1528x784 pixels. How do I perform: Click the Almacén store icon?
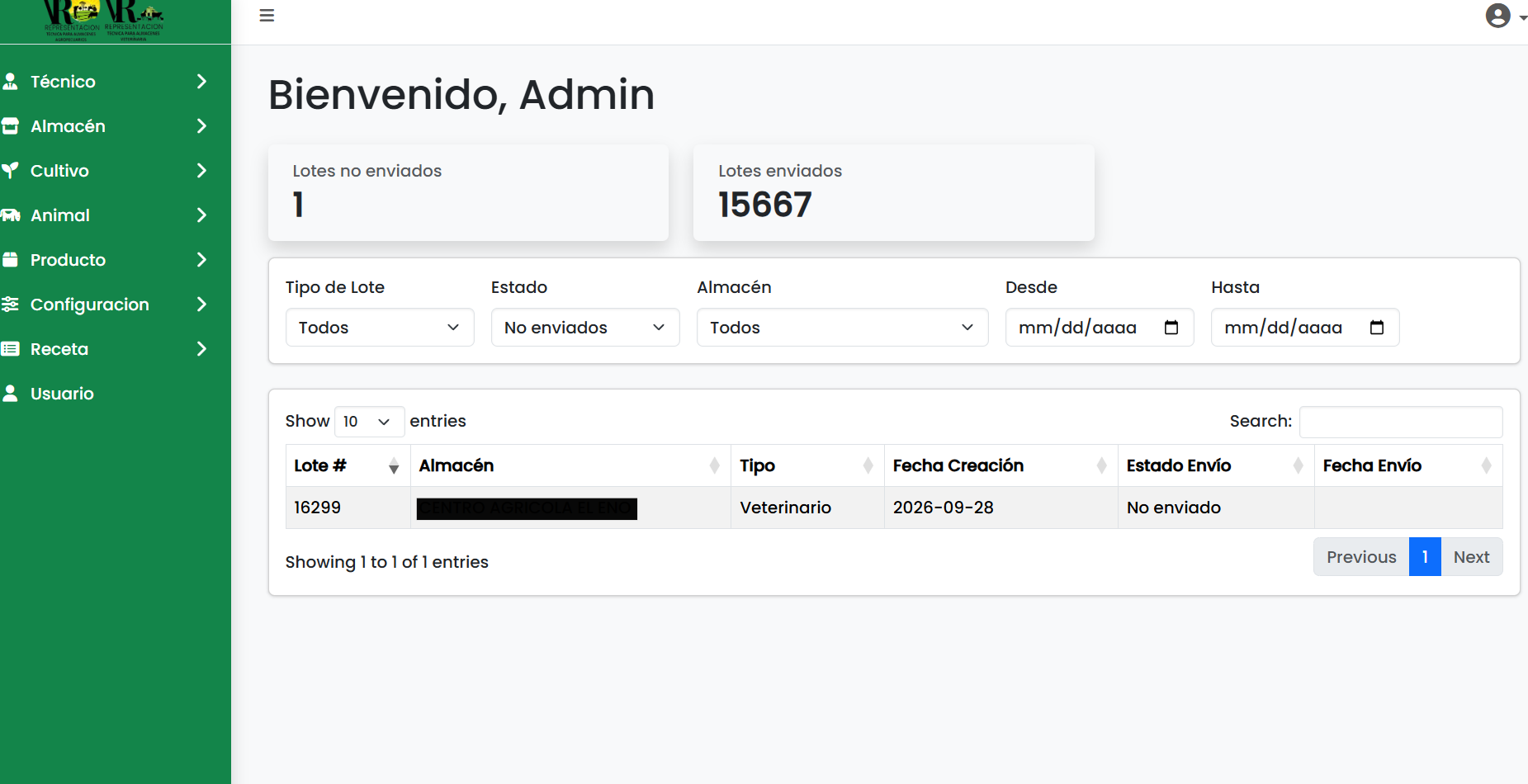pyautogui.click(x=10, y=126)
